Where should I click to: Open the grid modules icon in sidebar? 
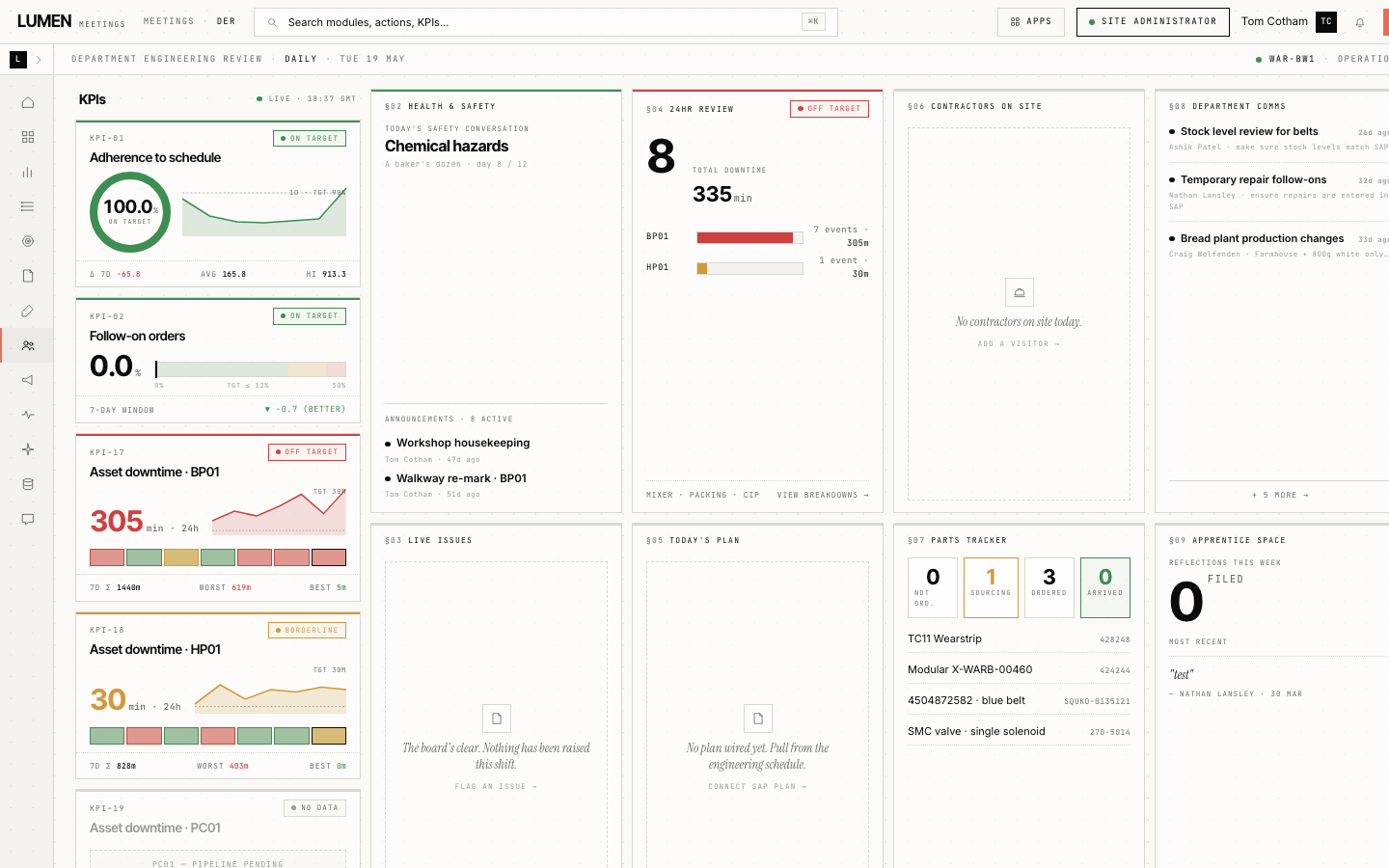(28, 137)
